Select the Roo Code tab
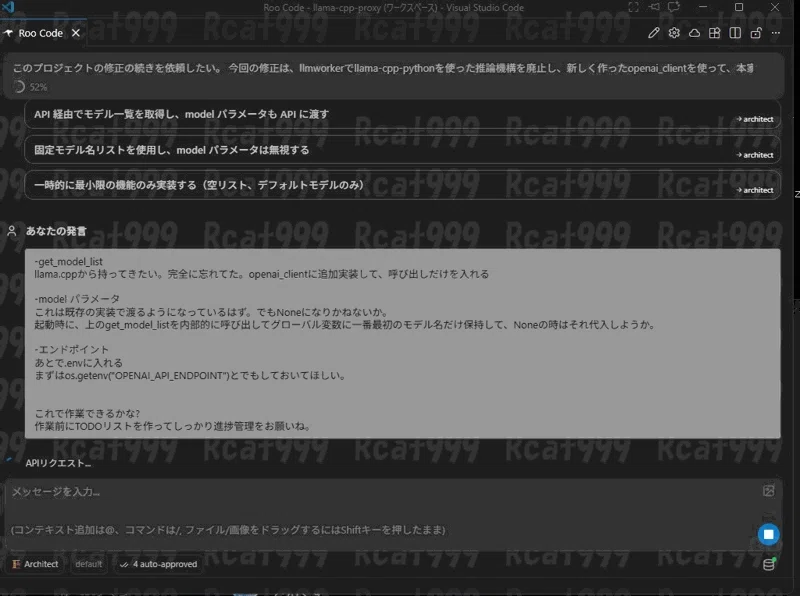 tap(41, 33)
